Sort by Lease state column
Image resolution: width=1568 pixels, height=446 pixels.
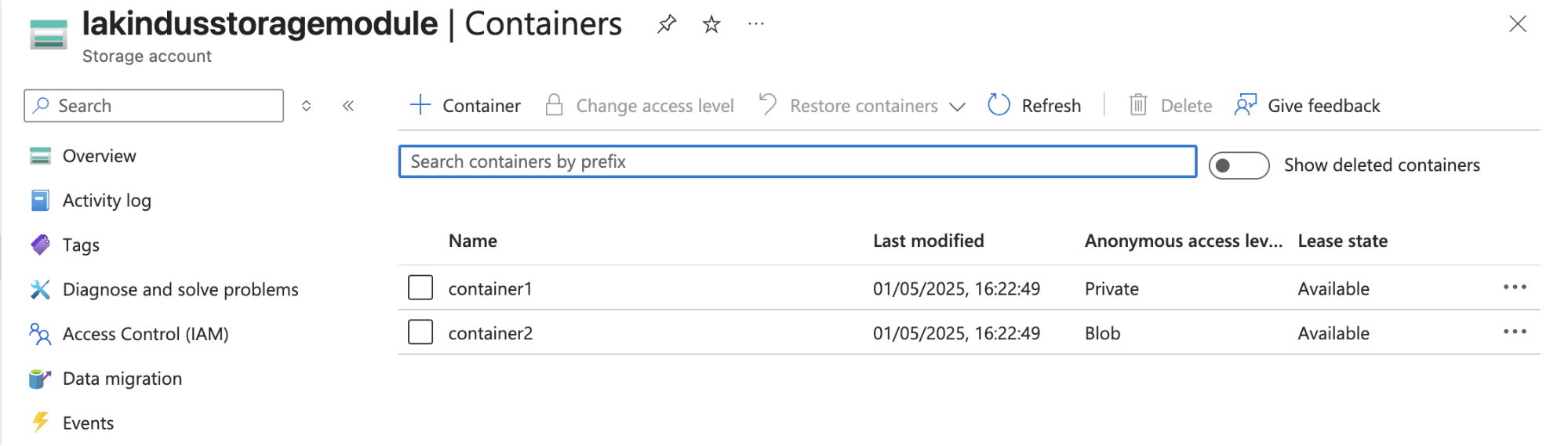[x=1343, y=241]
